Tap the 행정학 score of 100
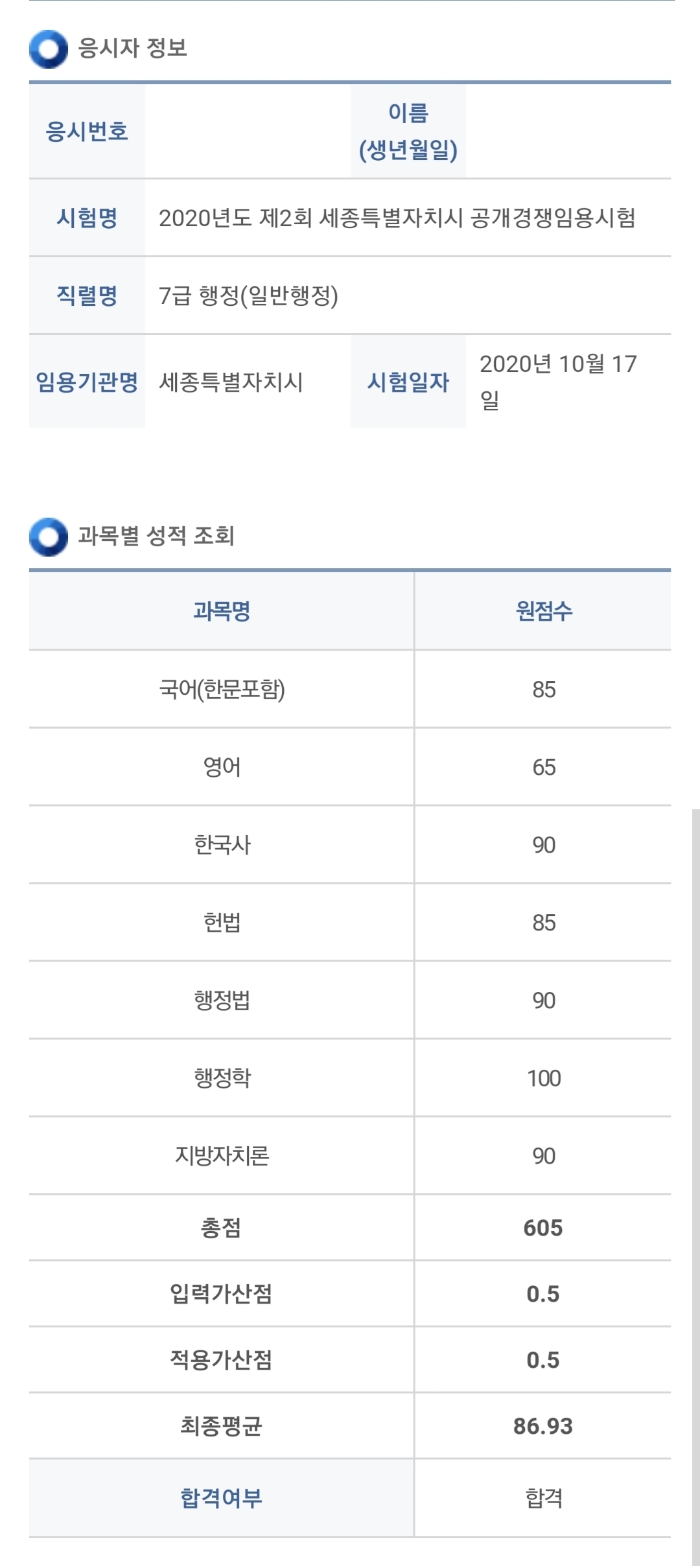The image size is (700, 1568). point(544,1078)
